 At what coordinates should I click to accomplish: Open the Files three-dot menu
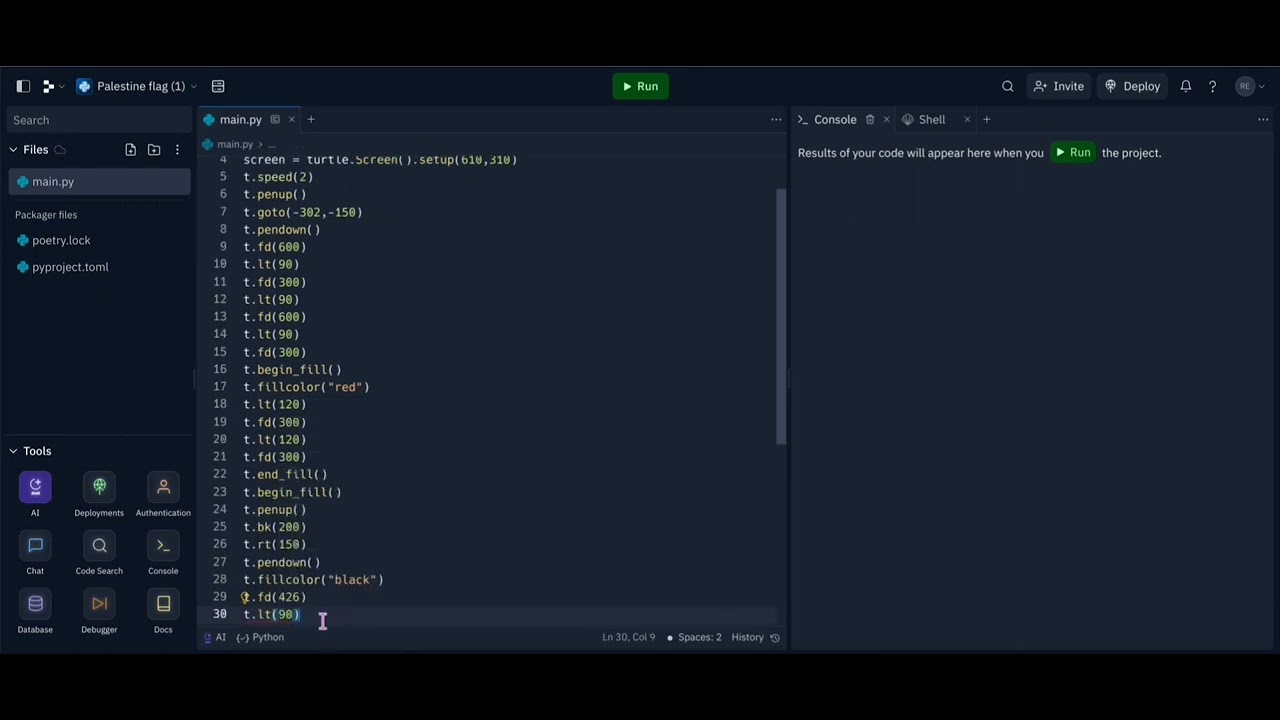(x=177, y=149)
